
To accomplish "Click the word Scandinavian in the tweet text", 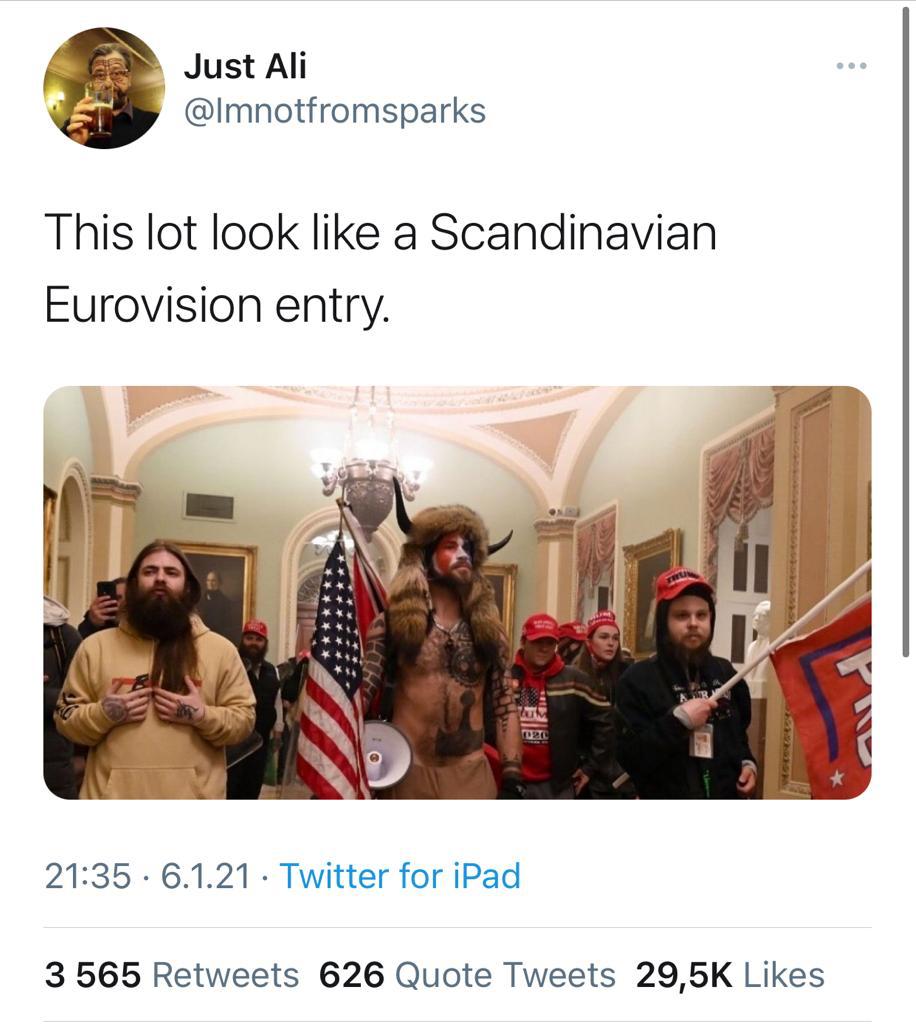I will pyautogui.click(x=573, y=232).
